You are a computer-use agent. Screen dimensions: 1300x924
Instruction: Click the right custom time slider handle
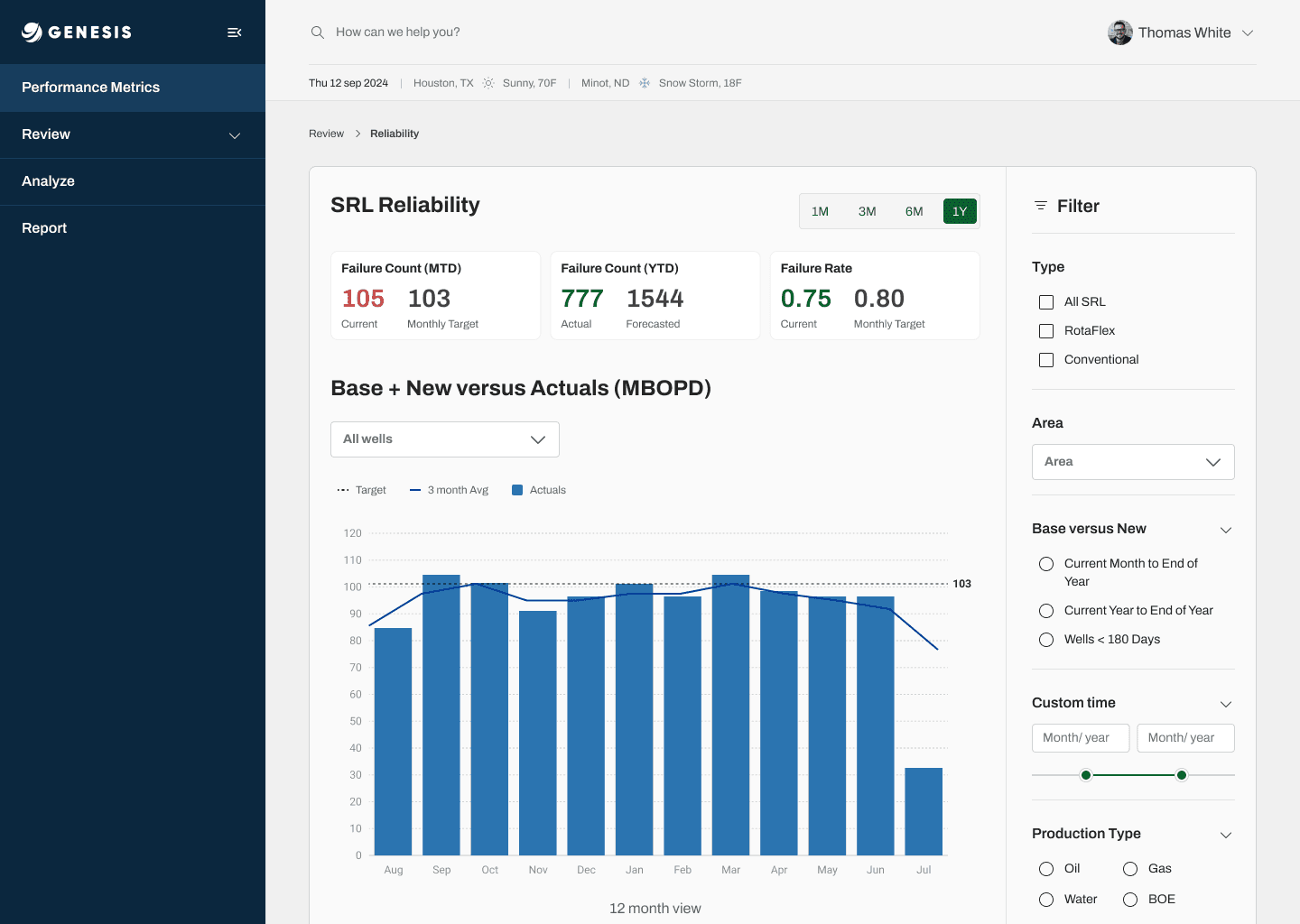1182,775
